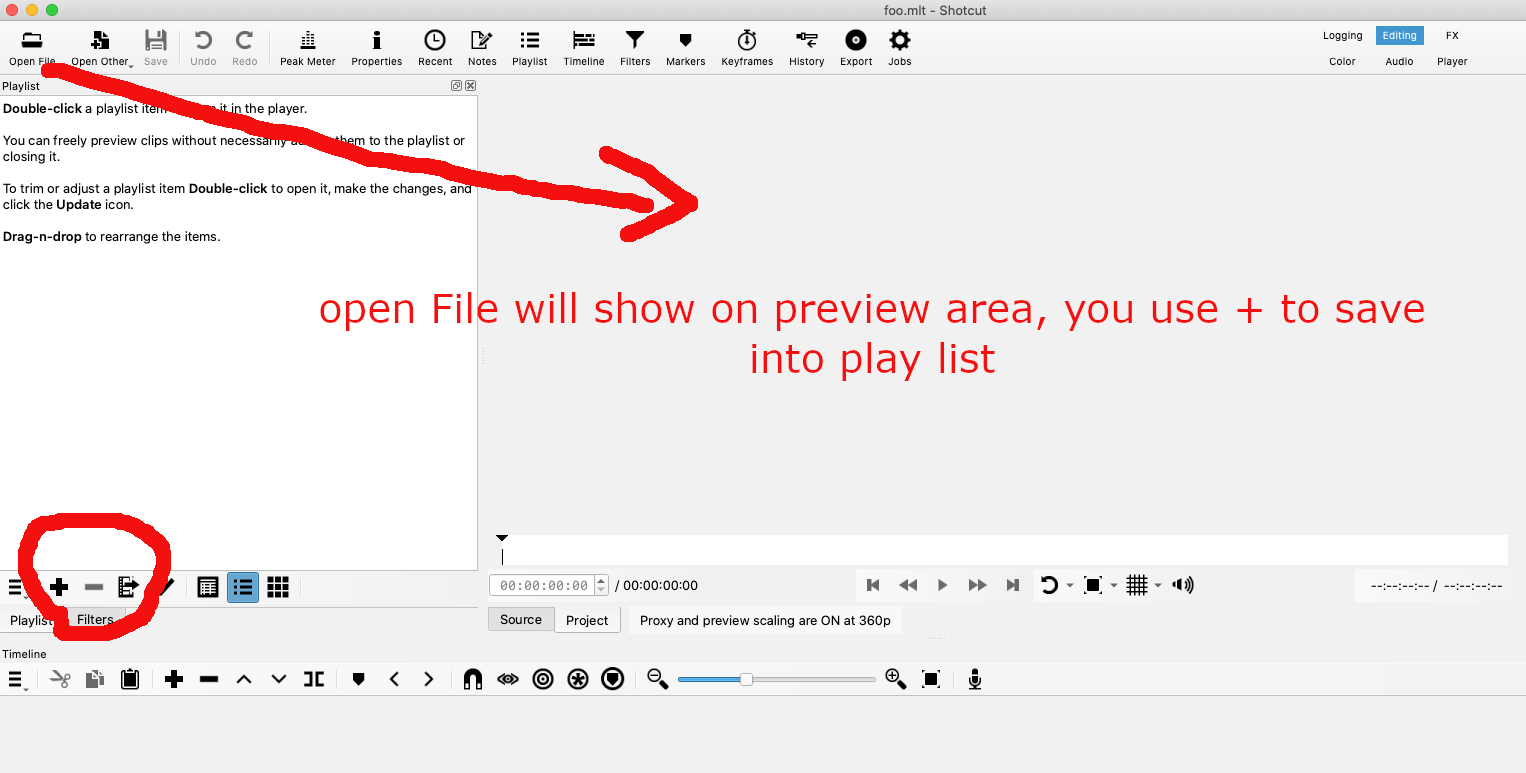Open the Peak Meter panel
The height and width of the screenshot is (773, 1526).
(x=307, y=47)
